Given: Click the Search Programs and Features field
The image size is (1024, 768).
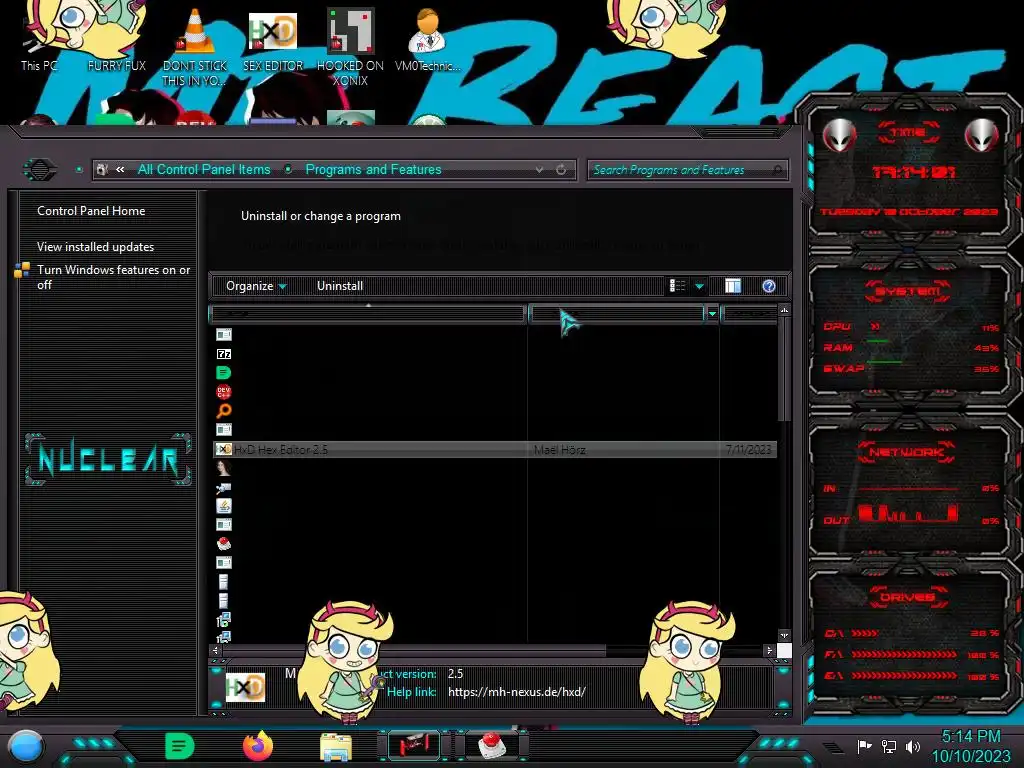Looking at the screenshot, I should pyautogui.click(x=687, y=170).
